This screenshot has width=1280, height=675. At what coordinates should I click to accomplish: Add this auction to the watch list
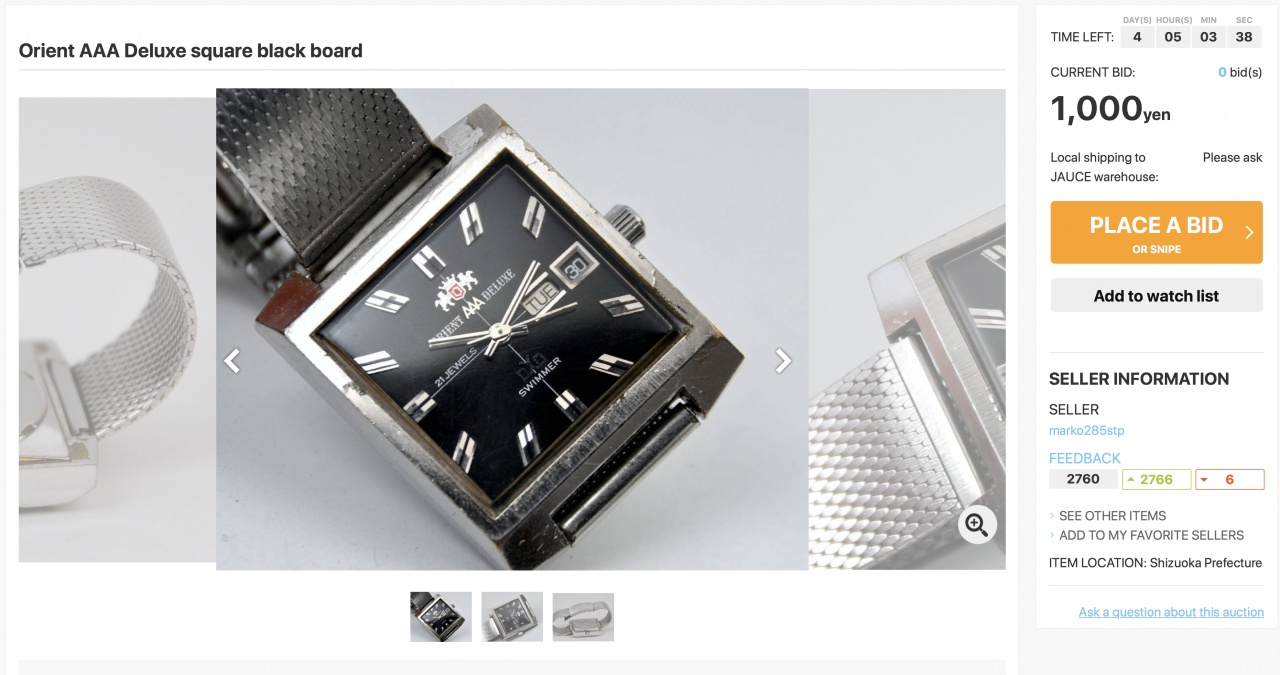click(x=1156, y=296)
